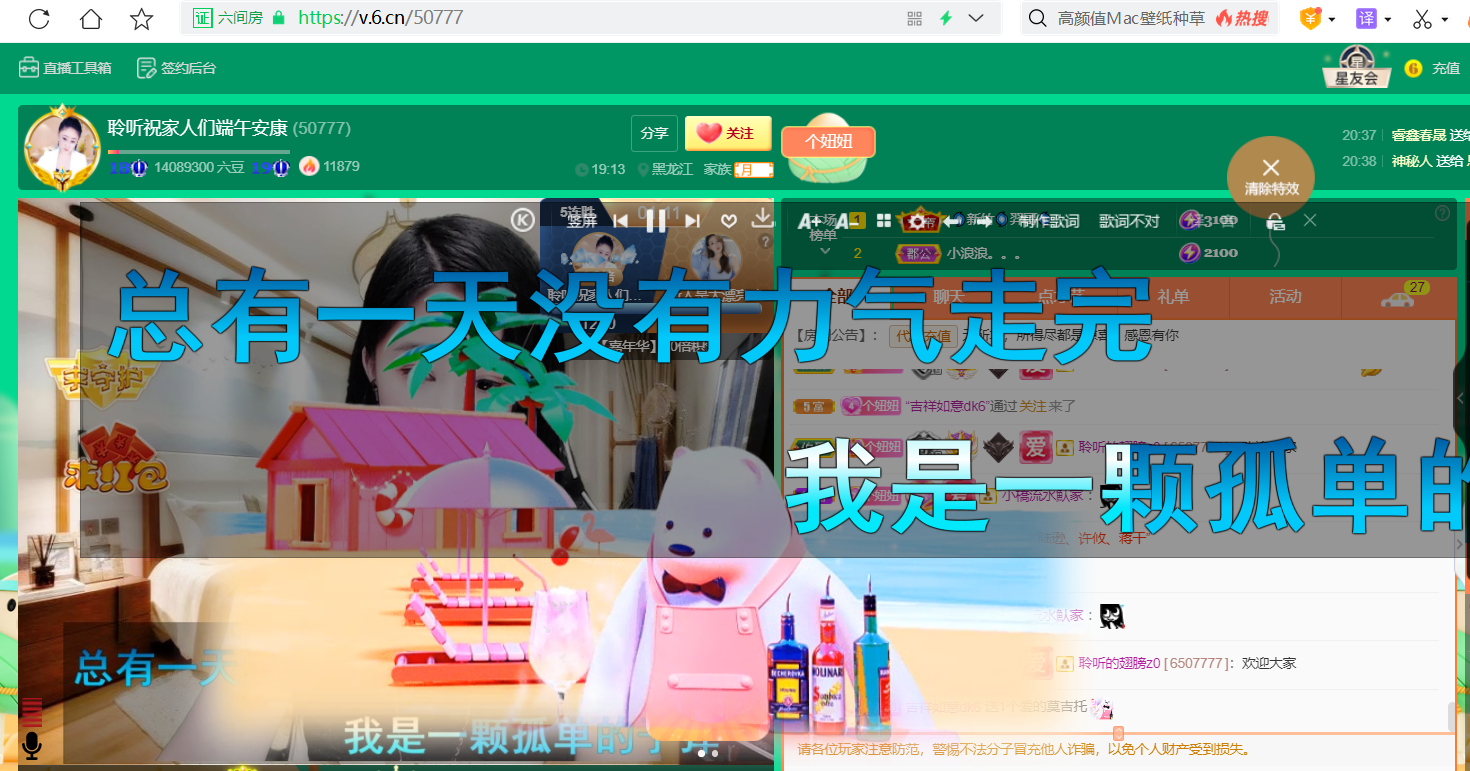
Task: Click user name 小浪浪 in the ranking
Action: pyautogui.click(x=983, y=253)
